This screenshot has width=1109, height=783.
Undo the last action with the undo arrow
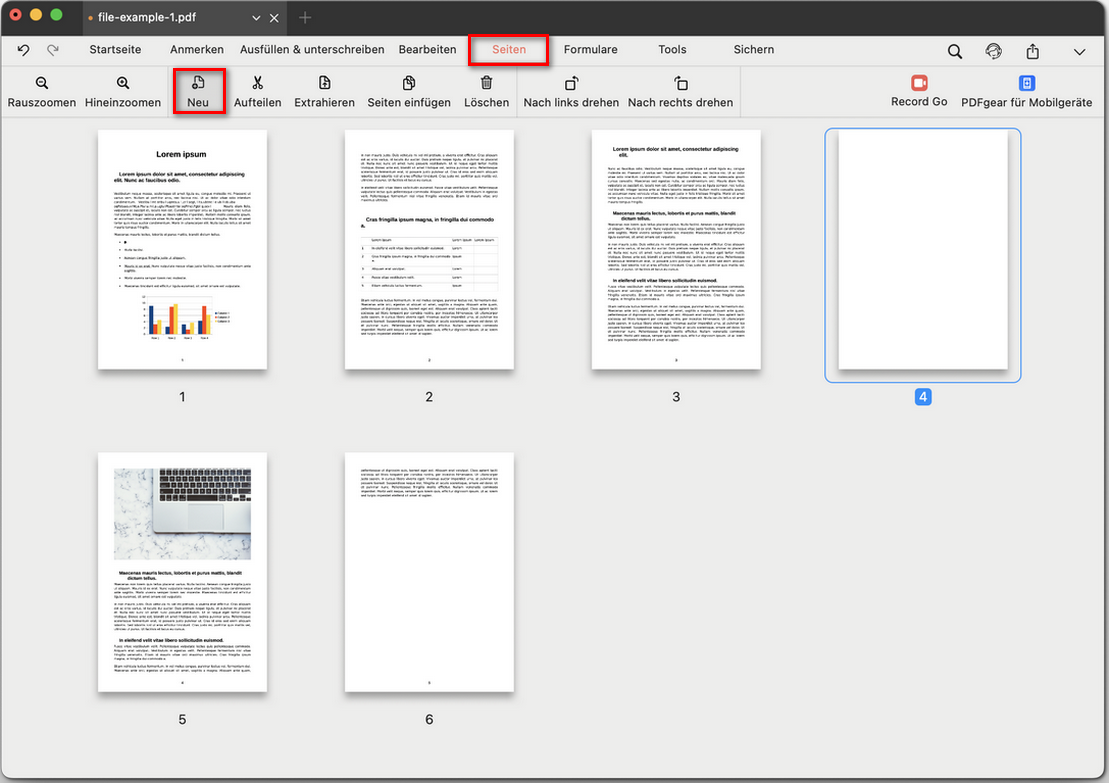pyautogui.click(x=22, y=49)
